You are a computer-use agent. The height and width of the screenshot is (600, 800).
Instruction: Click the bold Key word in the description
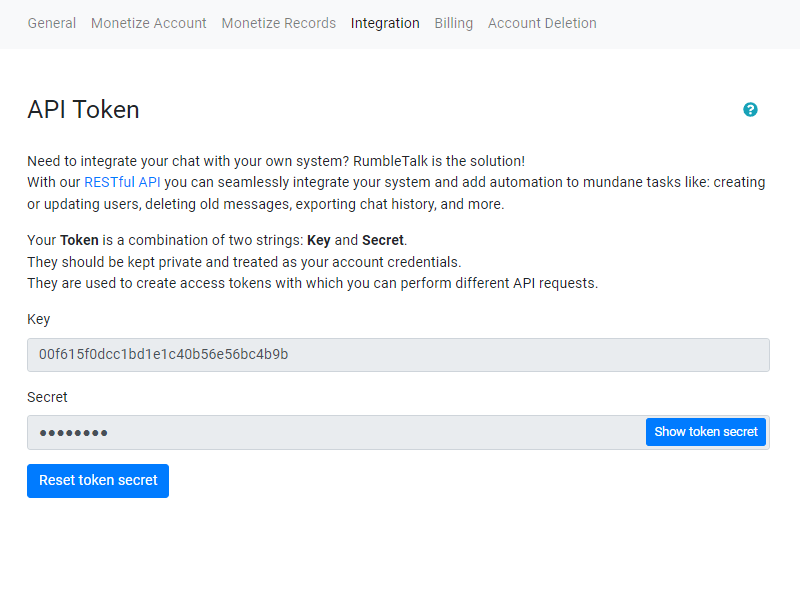click(318, 240)
